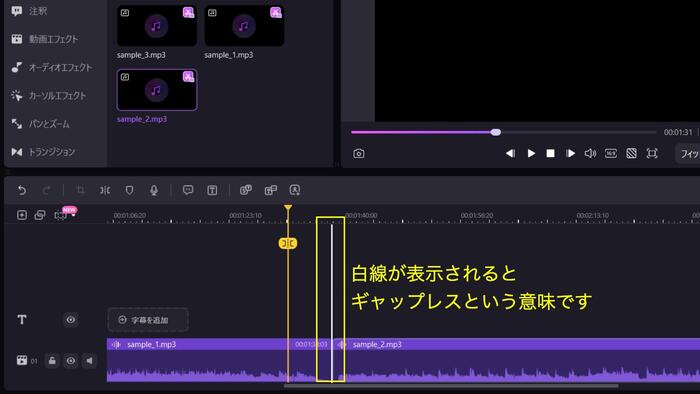The width and height of the screenshot is (700, 394).
Task: Click the marker shield icon
Action: click(x=129, y=191)
